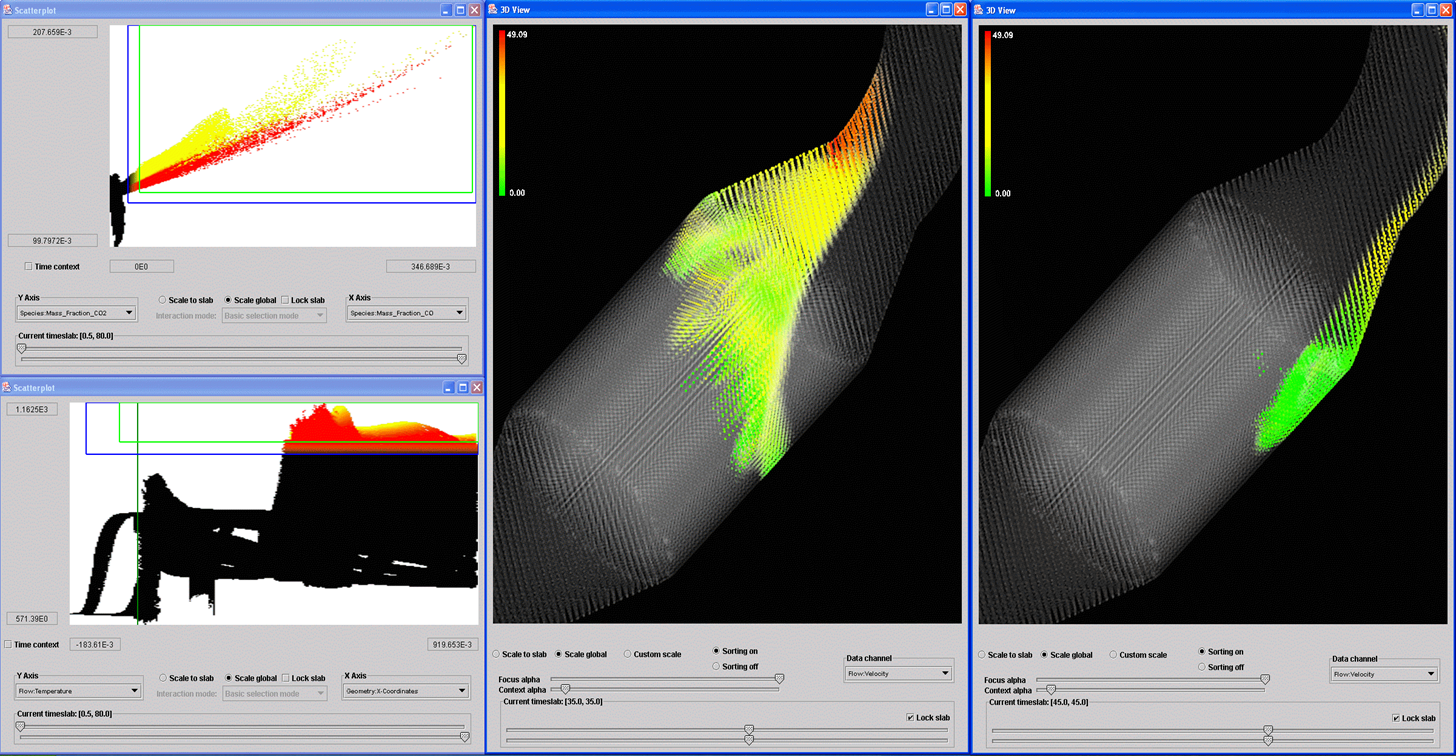Image resolution: width=1456 pixels, height=756 pixels.
Task: Open the Y Axis Species:Mass_Fraction_CO2 dropdown
Action: 128,313
